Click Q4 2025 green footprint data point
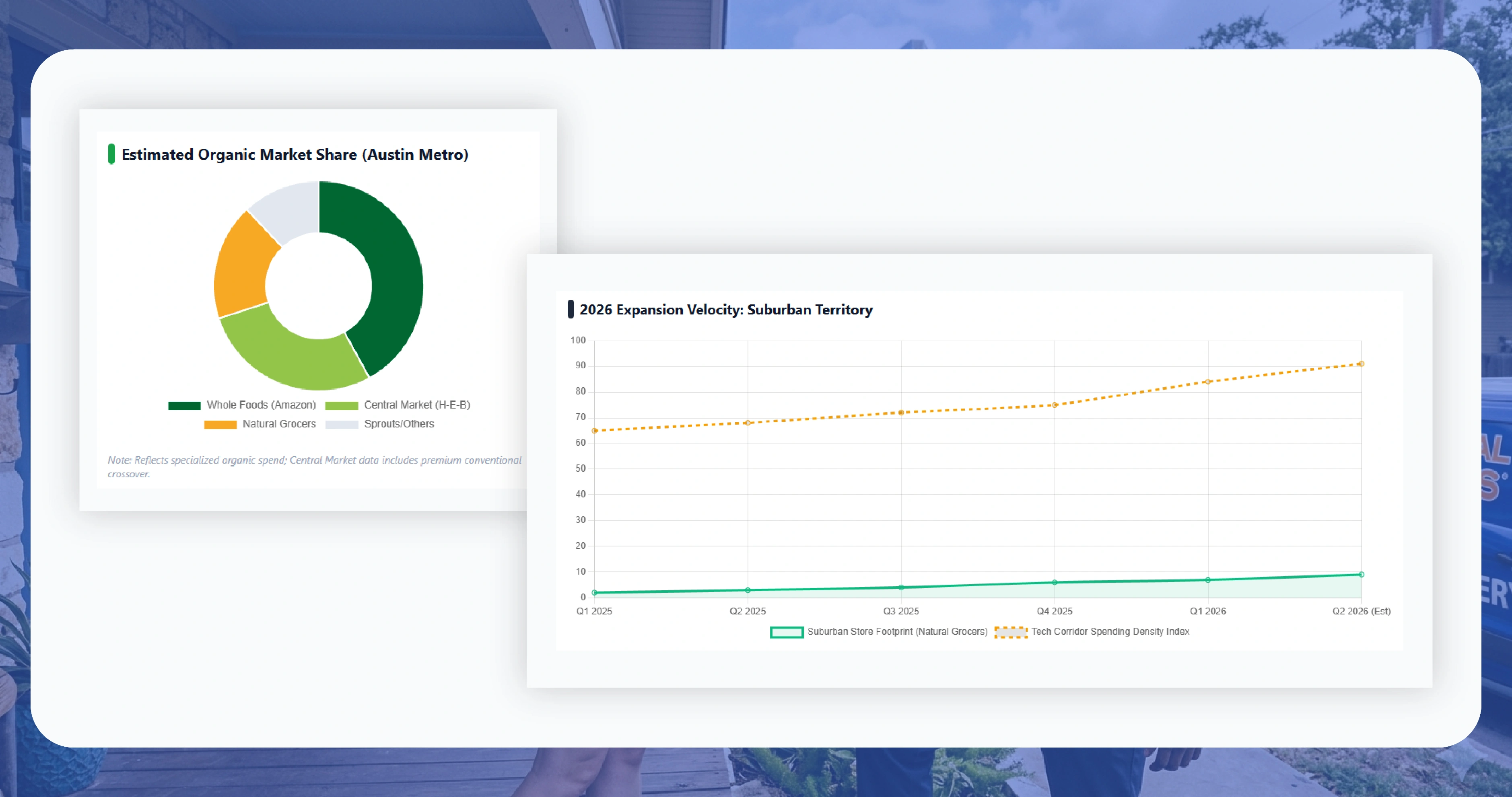 [x=1054, y=582]
